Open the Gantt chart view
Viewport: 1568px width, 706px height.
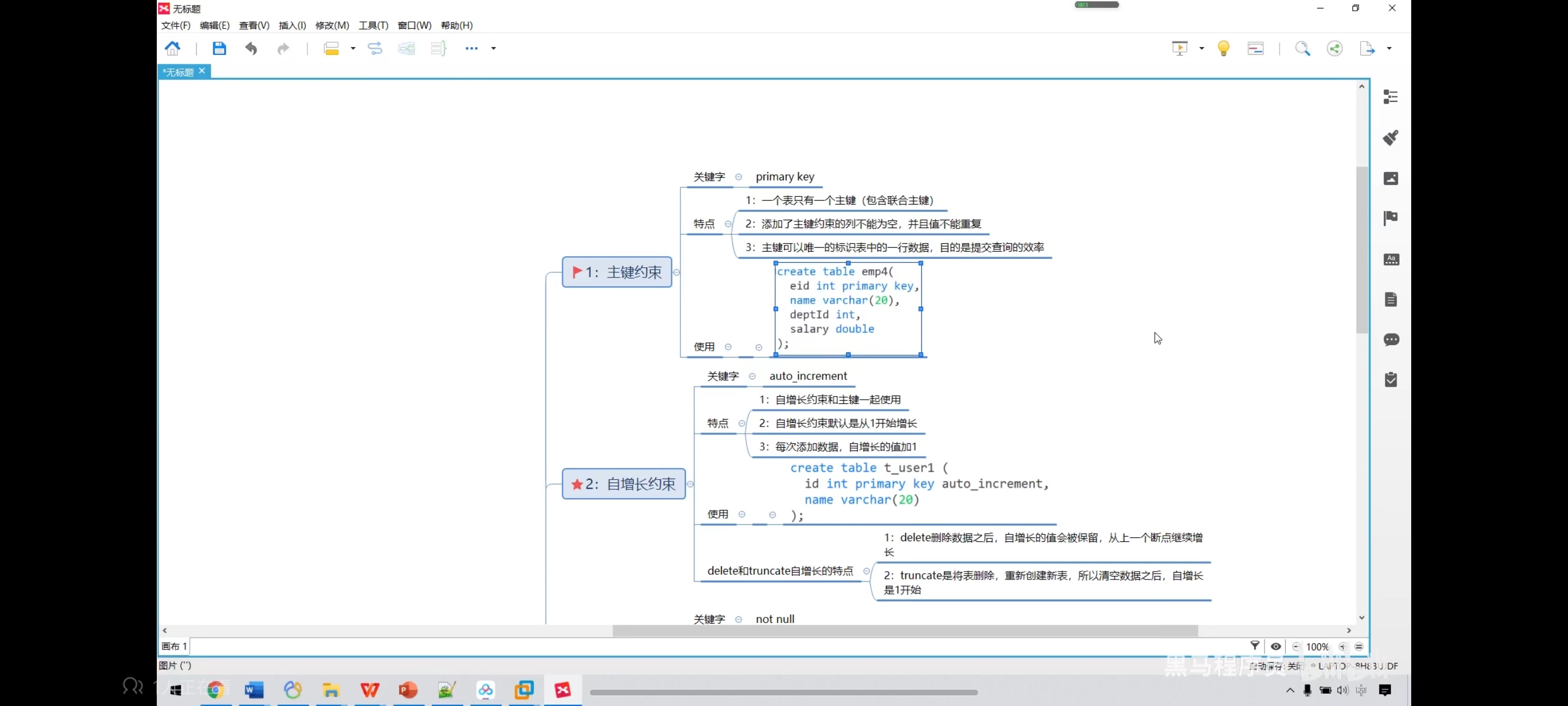1256,48
